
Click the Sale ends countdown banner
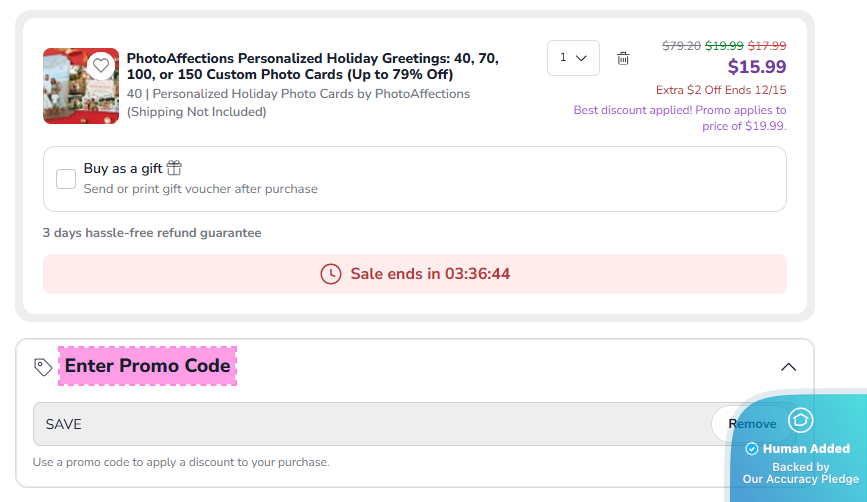point(414,274)
